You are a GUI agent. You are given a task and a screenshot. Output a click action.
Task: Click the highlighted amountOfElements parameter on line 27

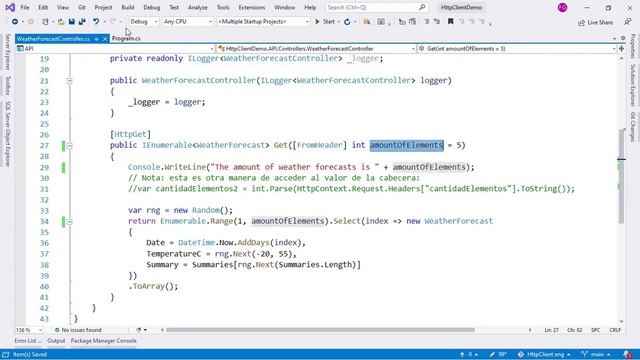(407, 145)
